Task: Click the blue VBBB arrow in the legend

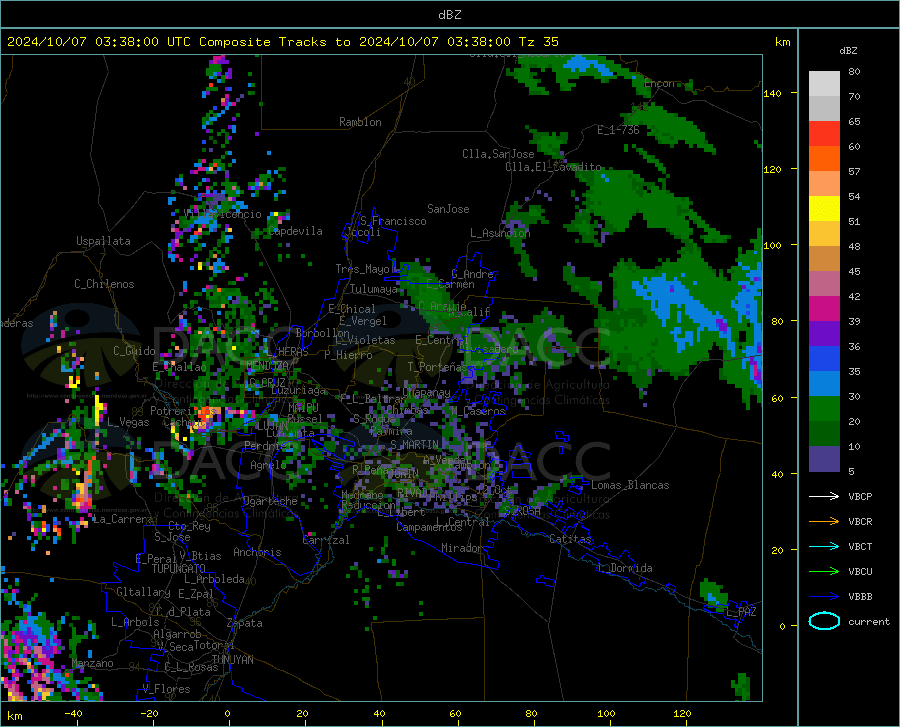Action: 824,596
